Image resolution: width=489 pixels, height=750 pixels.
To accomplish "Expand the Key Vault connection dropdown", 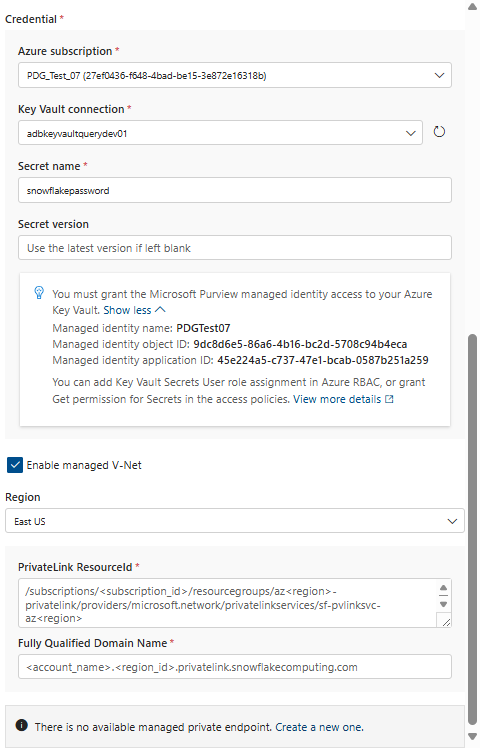I will click(x=220, y=133).
